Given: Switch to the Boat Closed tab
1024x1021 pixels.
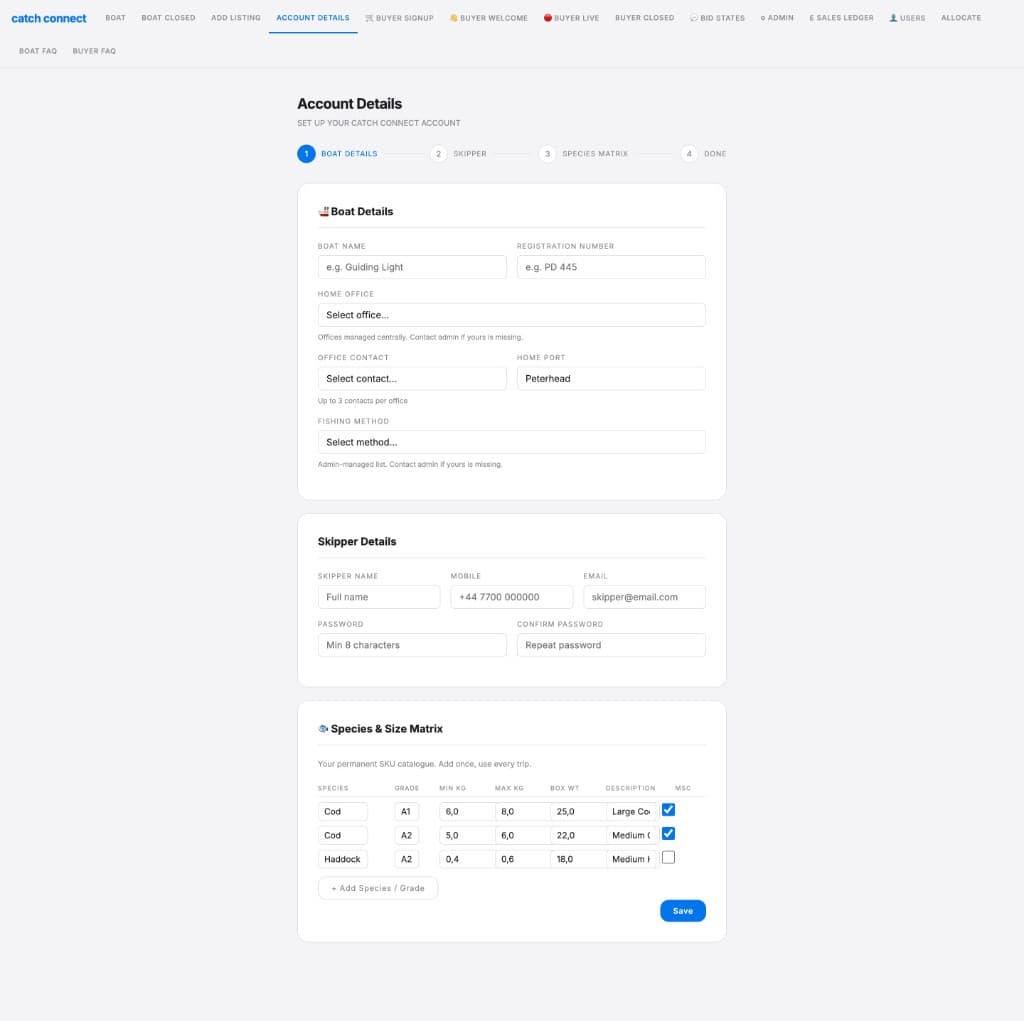Looking at the screenshot, I should coord(167,17).
